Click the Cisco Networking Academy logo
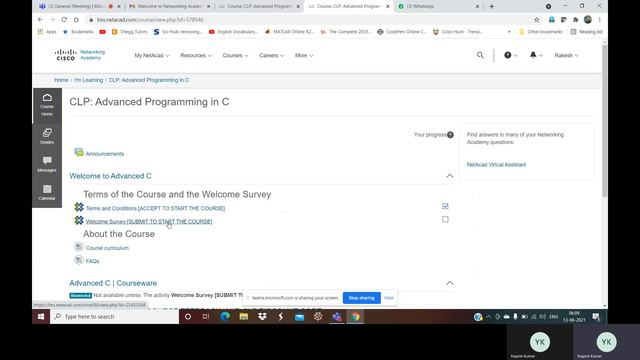 pyautogui.click(x=80, y=55)
